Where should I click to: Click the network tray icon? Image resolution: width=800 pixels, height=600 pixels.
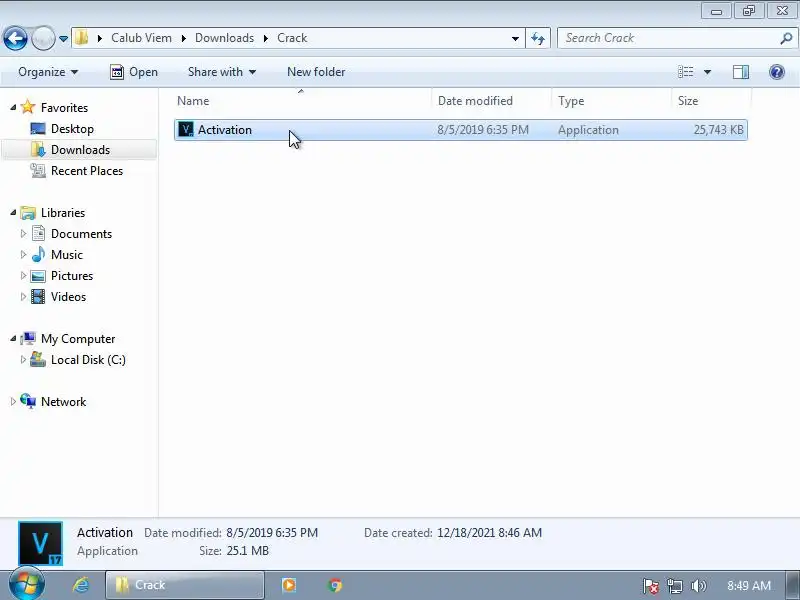(x=674, y=586)
